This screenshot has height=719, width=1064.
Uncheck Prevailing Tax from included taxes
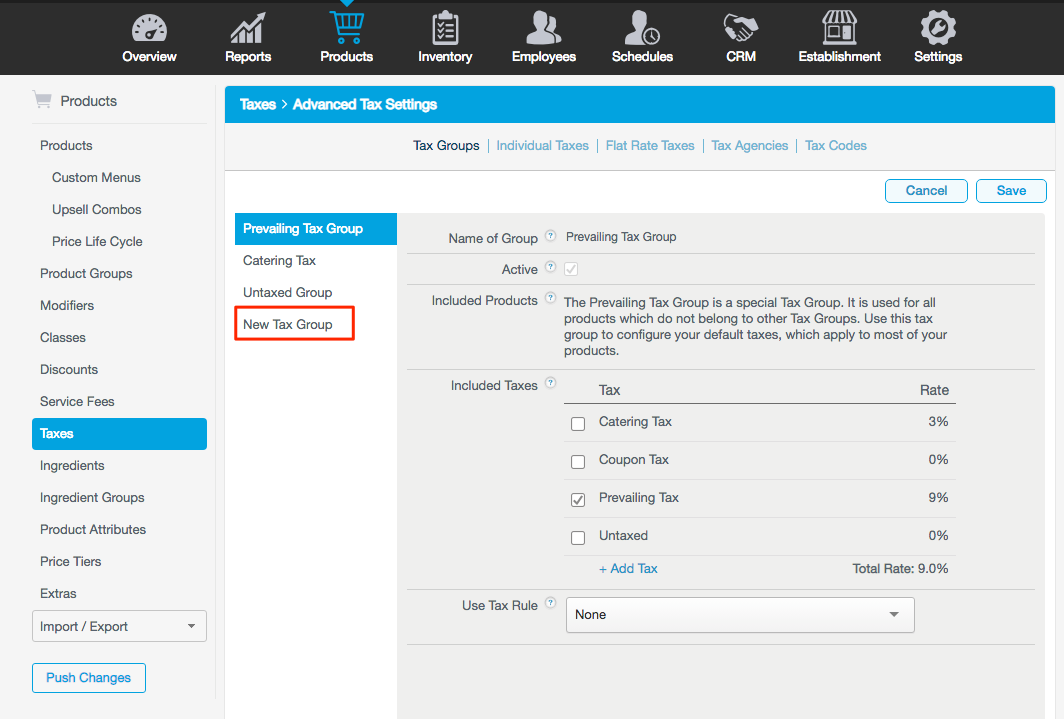(x=577, y=499)
